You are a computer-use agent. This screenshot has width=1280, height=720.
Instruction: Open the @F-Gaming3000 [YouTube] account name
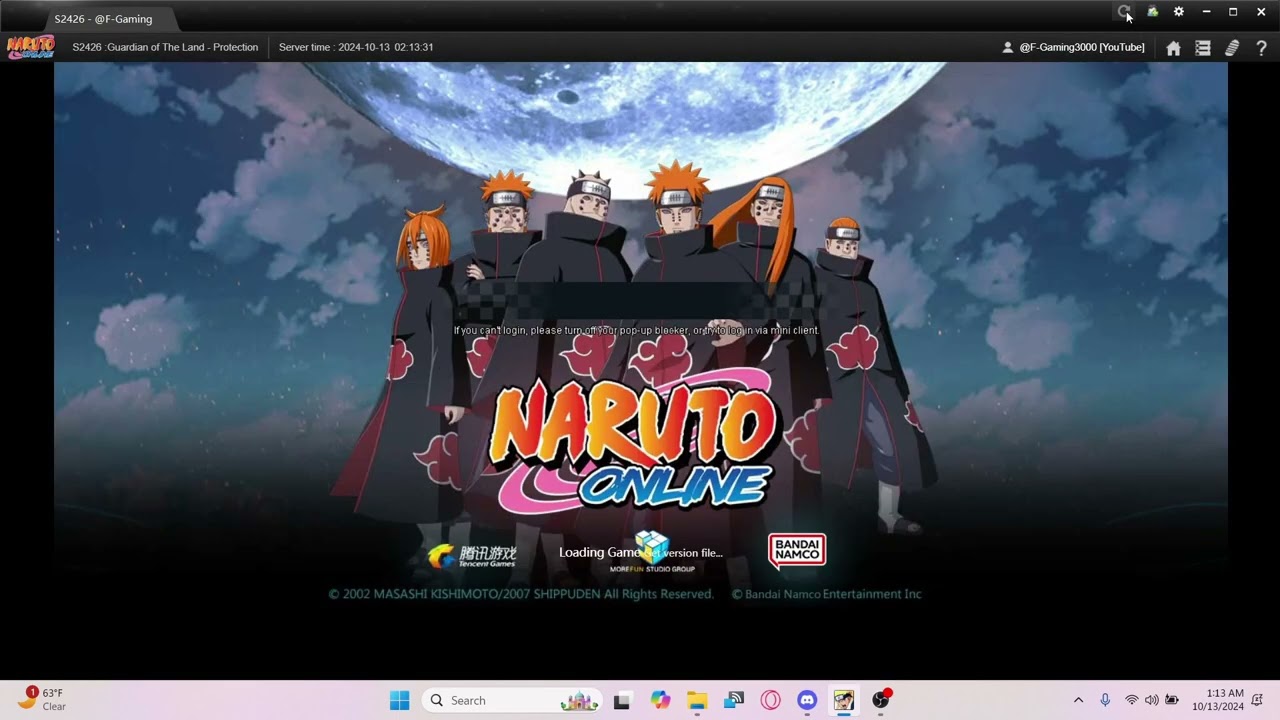[1081, 47]
